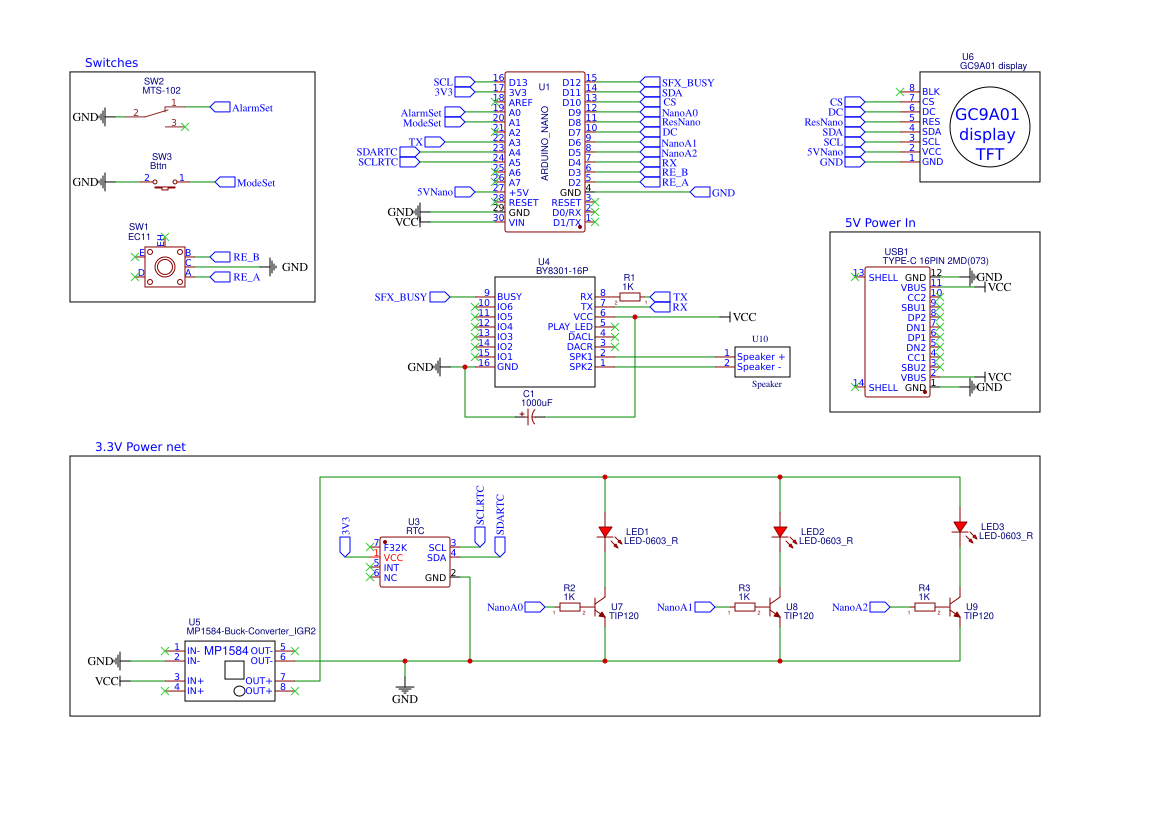Screen dimensions: 1169x828
Task: Select the vertical "ARDUINO_NANO" label
Action: click(x=545, y=143)
